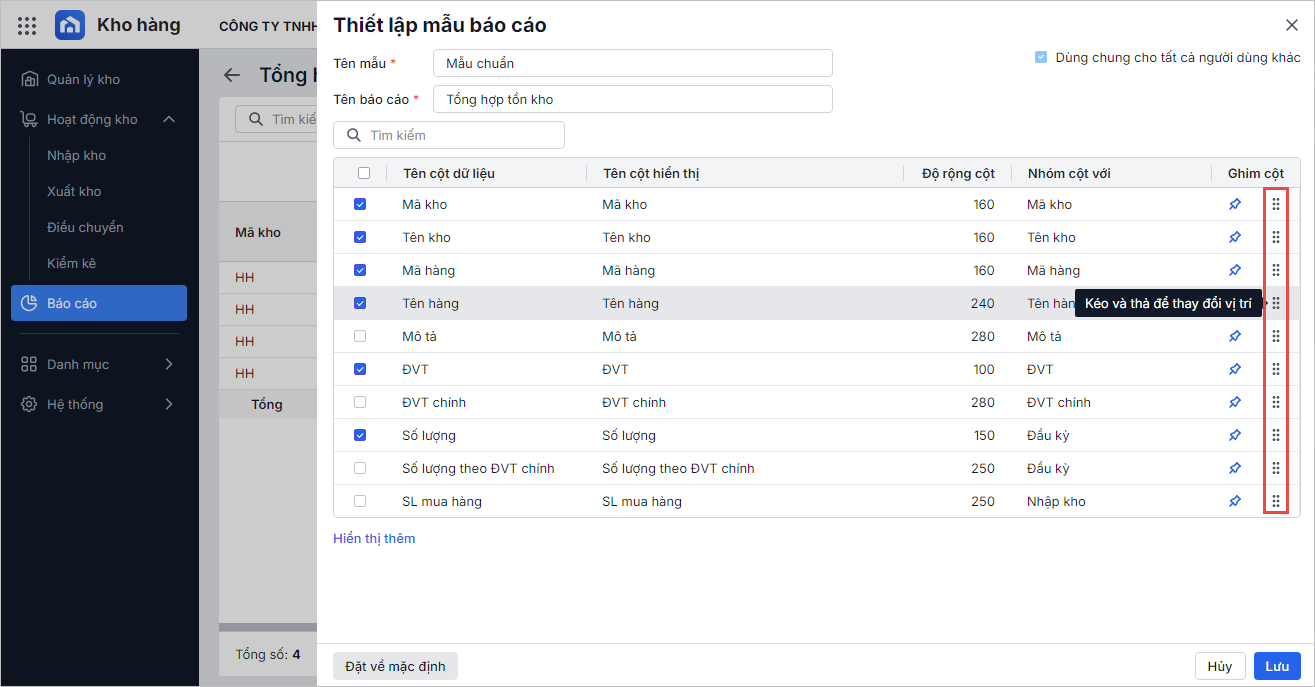Viewport: 1315px width, 687px height.
Task: Toggle the select-all header checkbox
Action: pos(364,173)
